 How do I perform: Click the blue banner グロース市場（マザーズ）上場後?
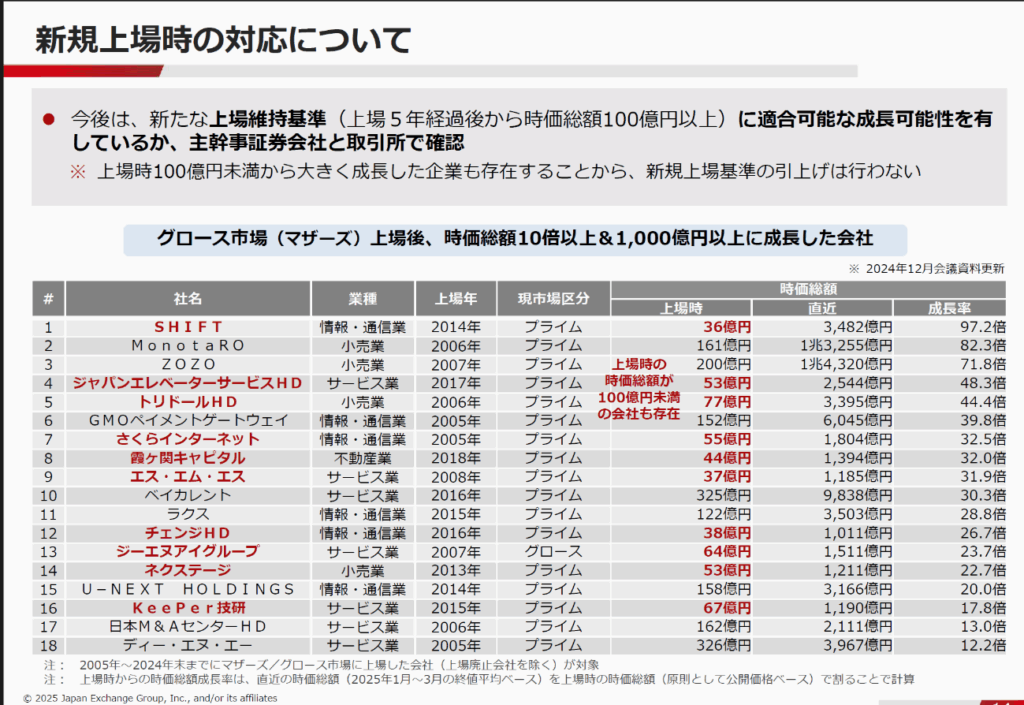click(515, 238)
